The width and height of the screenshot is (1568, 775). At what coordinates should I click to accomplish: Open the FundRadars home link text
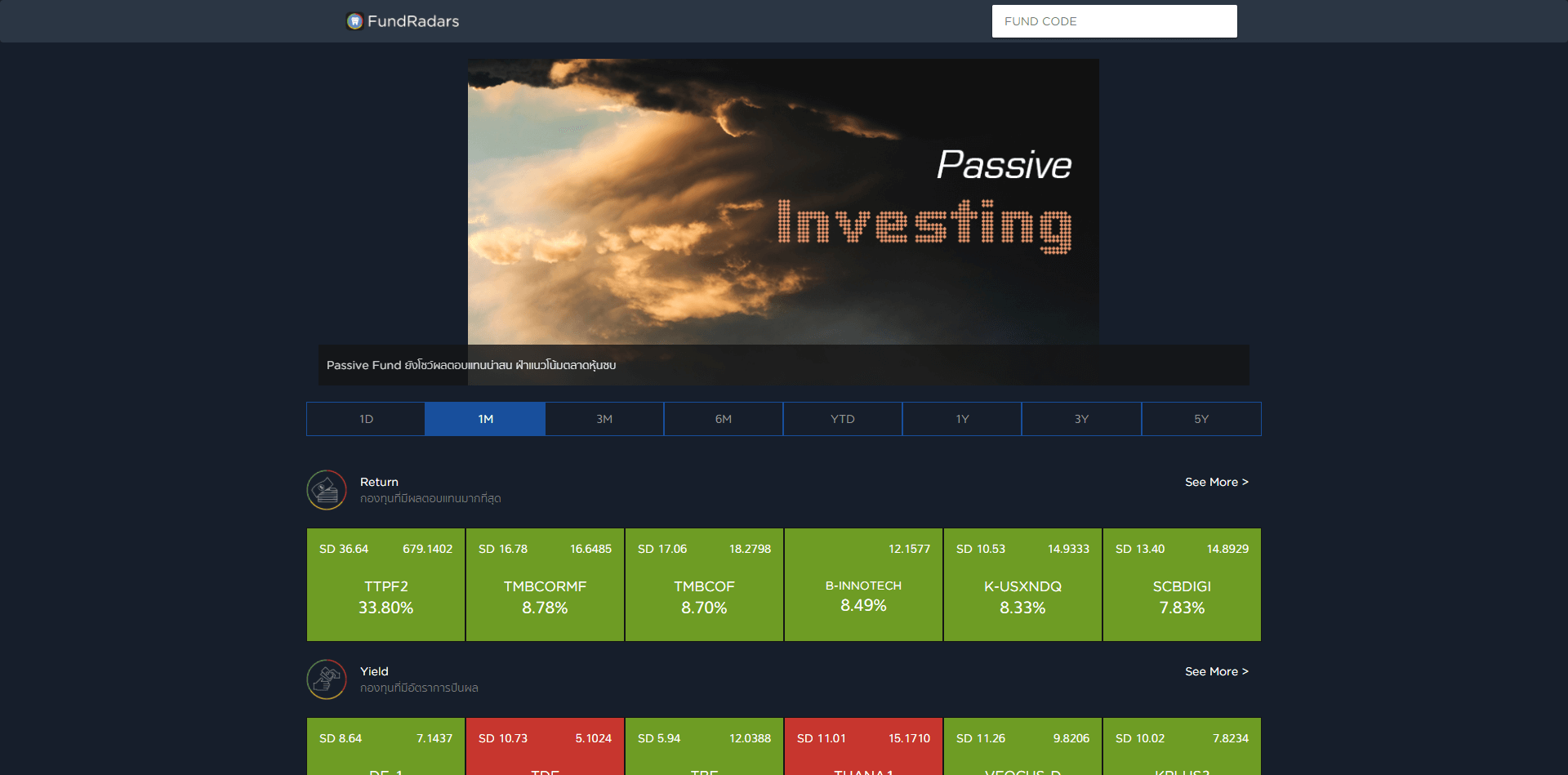coord(413,21)
